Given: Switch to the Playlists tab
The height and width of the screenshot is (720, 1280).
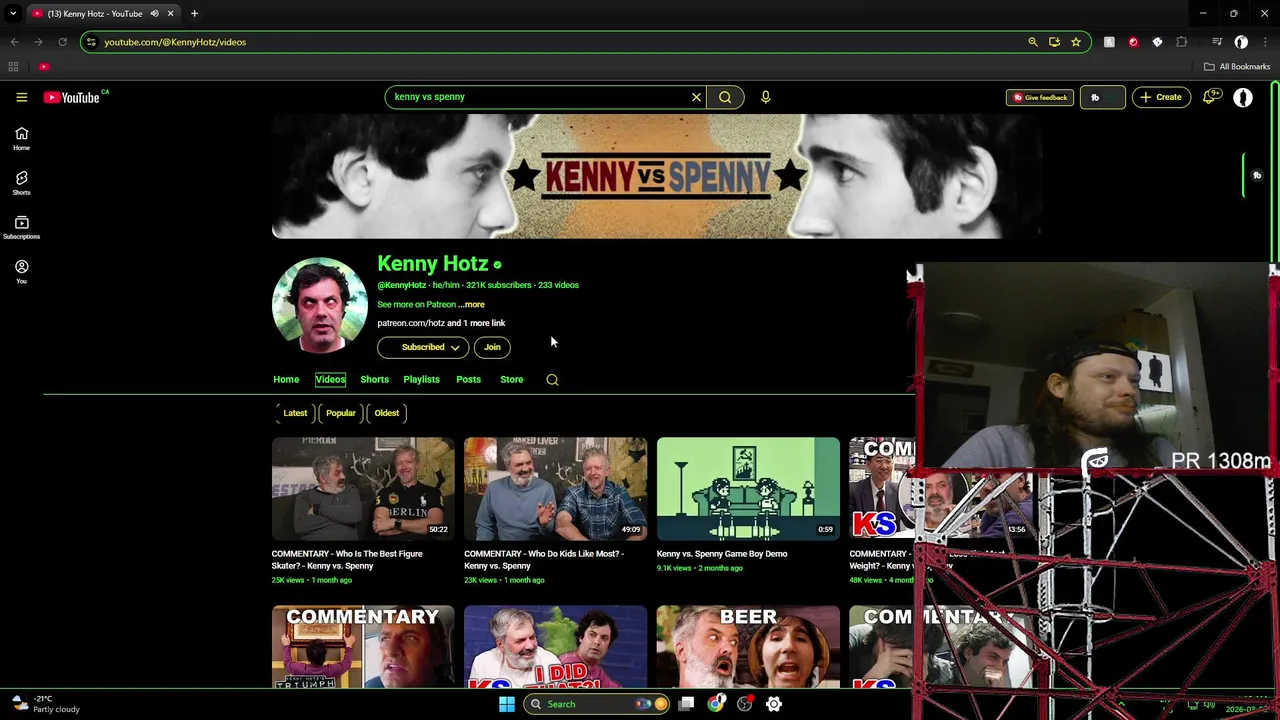Looking at the screenshot, I should click(x=421, y=379).
